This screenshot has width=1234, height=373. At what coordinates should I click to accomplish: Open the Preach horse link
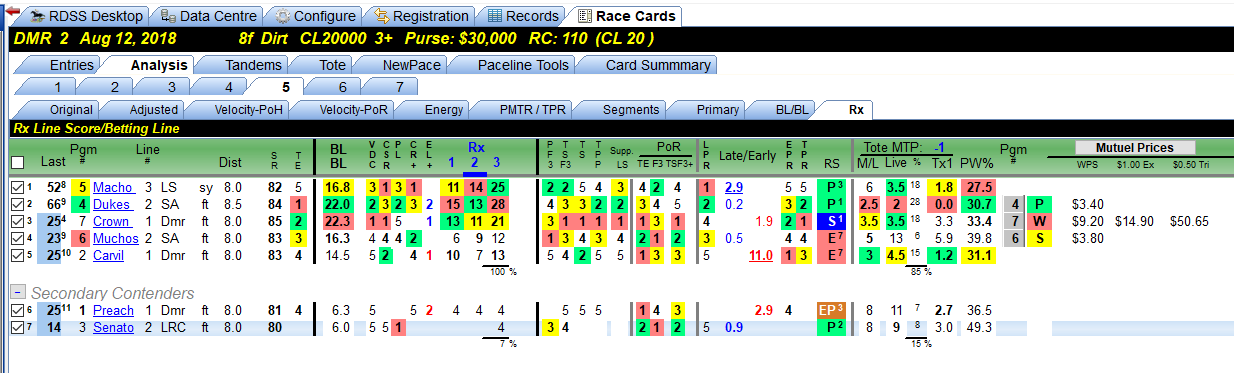pos(113,310)
